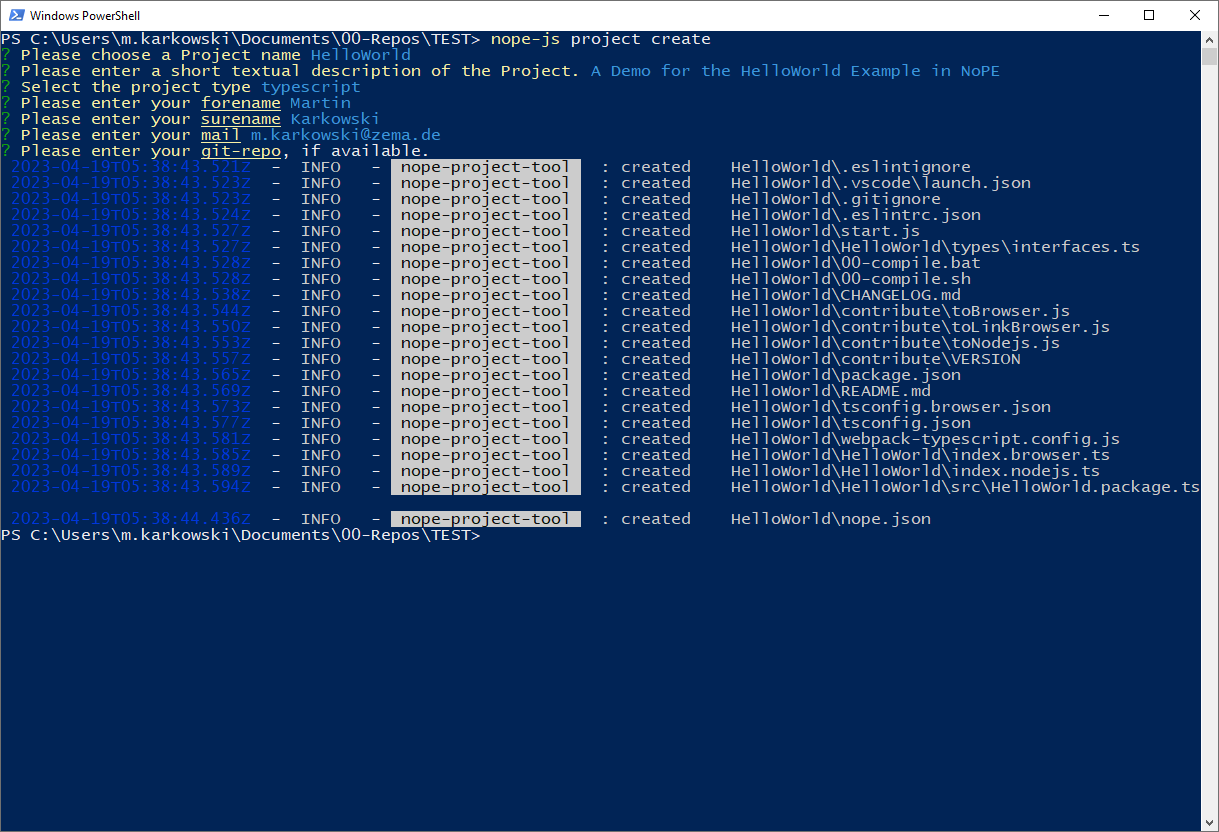
Task: Click path 'HelloWorld\contribute\toNodejs.js'
Action: (896, 343)
